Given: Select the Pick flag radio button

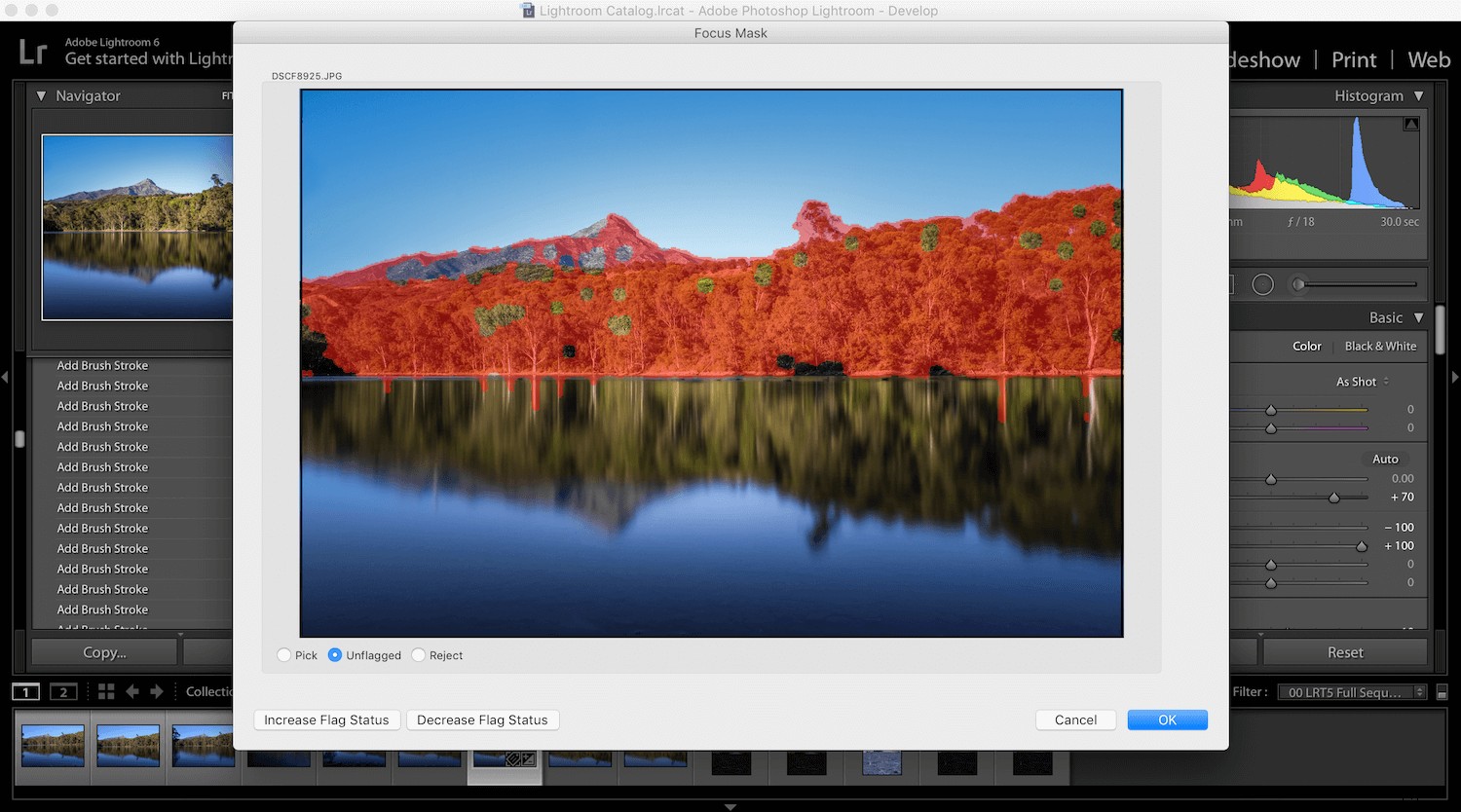Looking at the screenshot, I should point(284,655).
